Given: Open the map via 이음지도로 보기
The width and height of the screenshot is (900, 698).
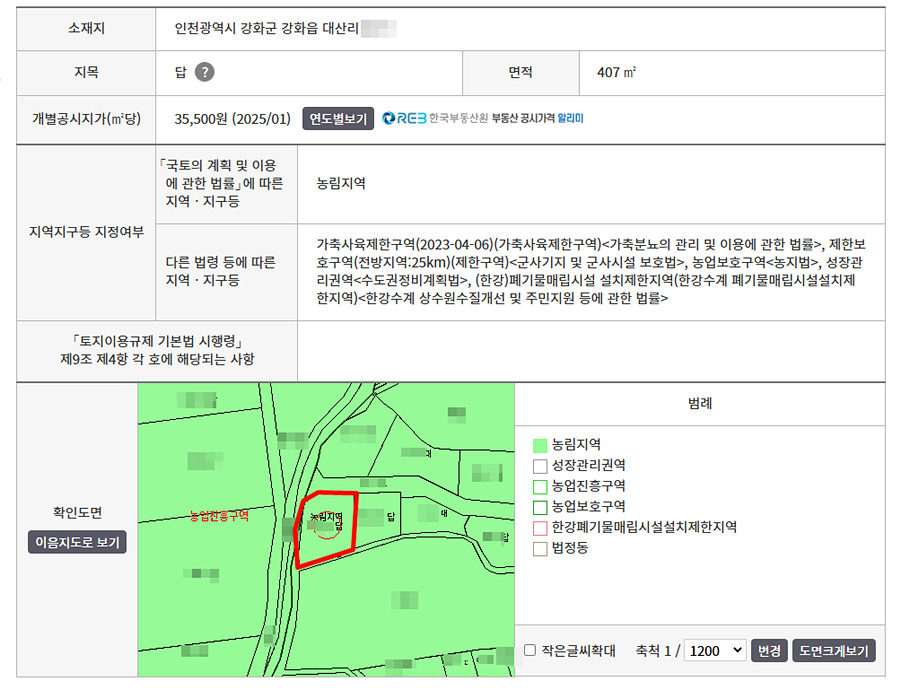Looking at the screenshot, I should (77, 542).
